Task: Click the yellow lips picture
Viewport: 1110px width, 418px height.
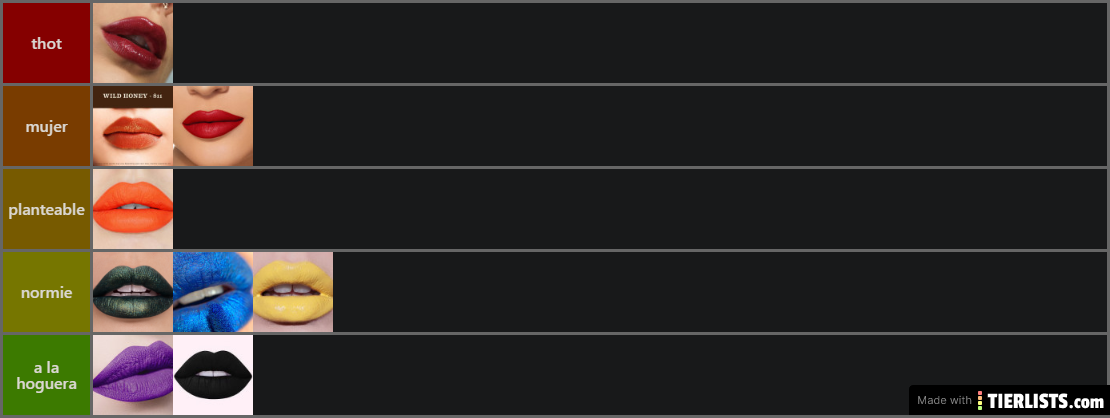Action: 293,292
